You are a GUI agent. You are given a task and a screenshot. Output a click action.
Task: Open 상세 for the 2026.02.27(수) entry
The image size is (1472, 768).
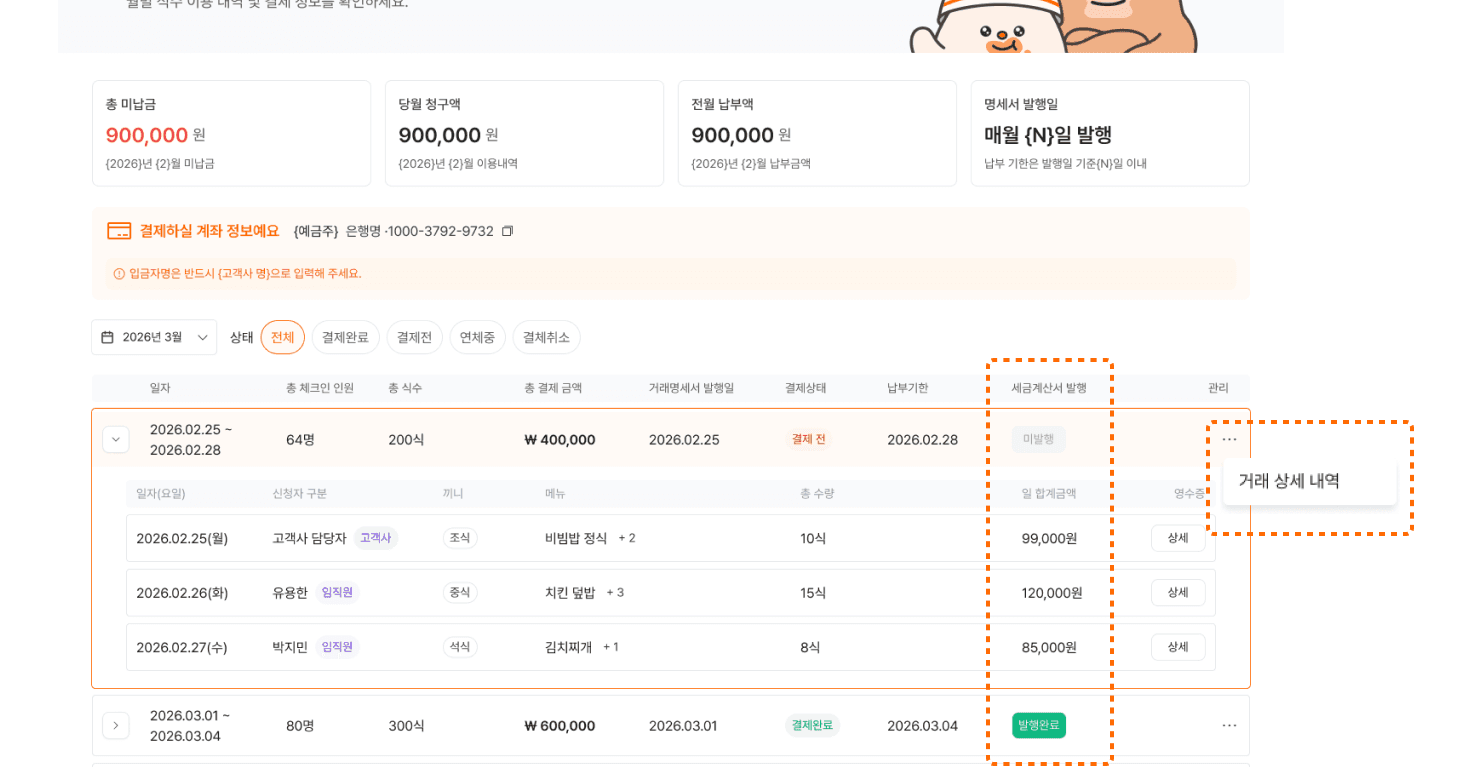pos(1178,647)
